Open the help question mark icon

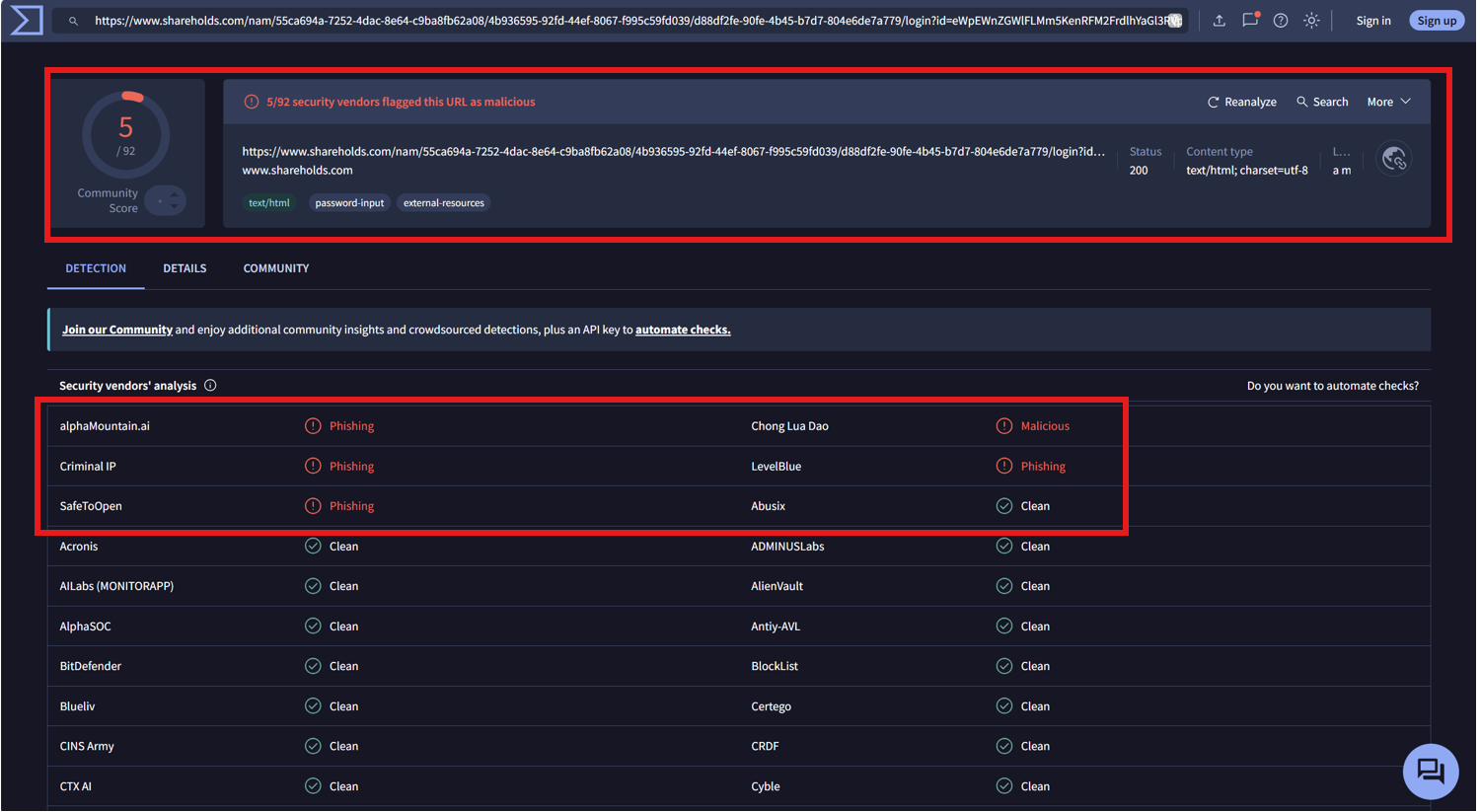click(1281, 21)
